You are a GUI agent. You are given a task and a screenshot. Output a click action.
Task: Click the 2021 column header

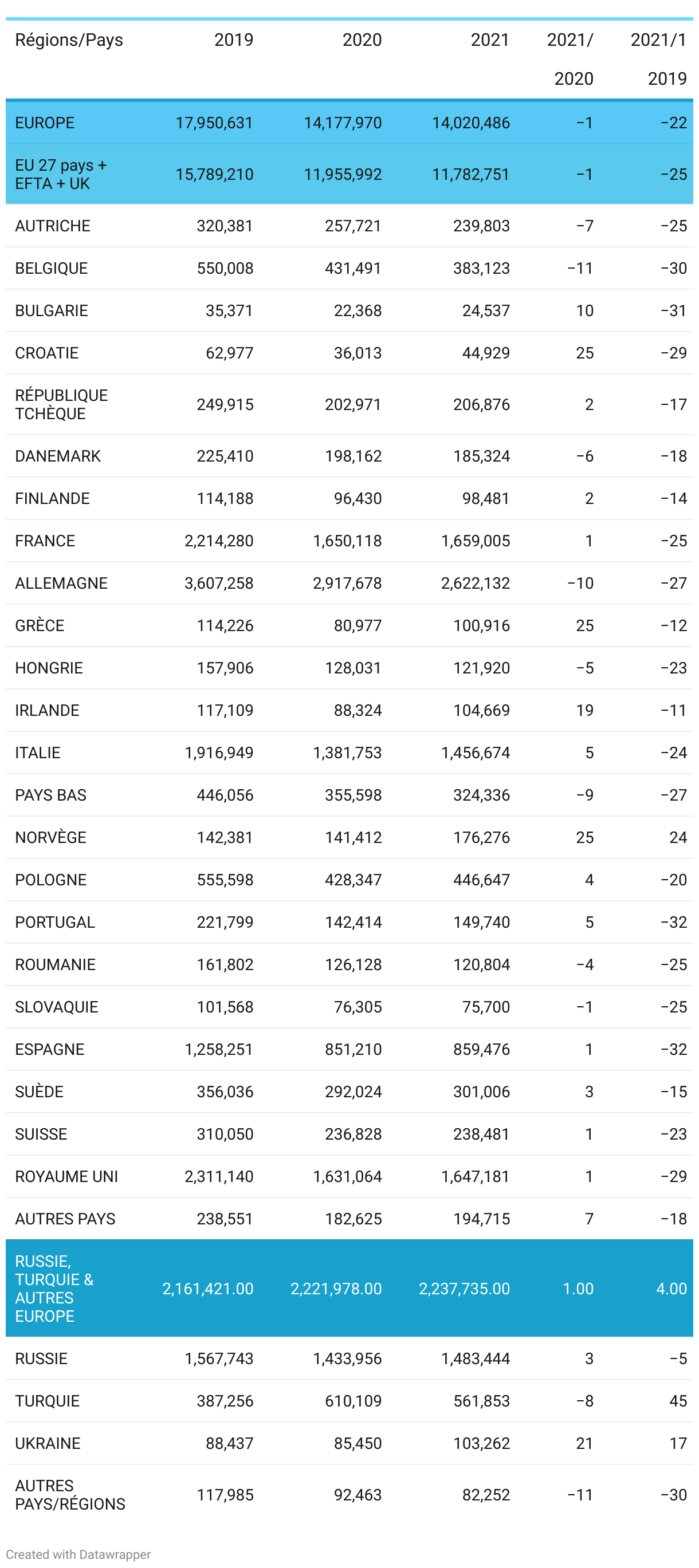pyautogui.click(x=489, y=40)
